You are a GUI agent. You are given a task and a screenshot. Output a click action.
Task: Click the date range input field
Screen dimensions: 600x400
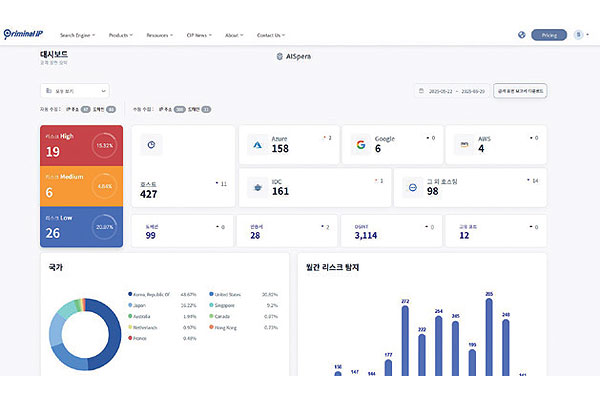point(452,91)
